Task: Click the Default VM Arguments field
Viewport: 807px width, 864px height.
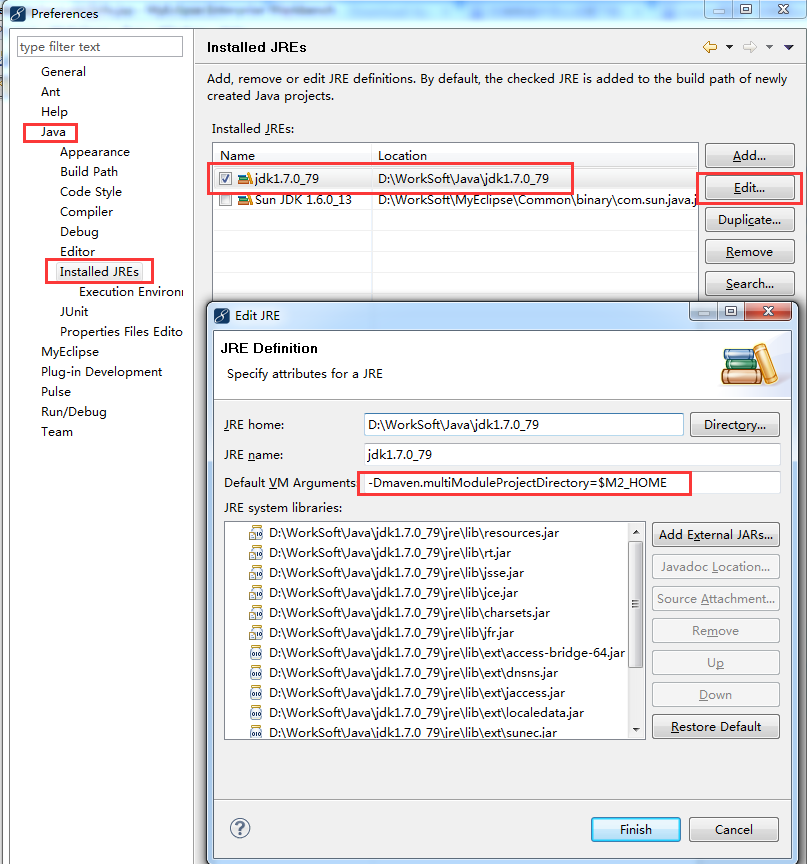Action: tap(572, 483)
